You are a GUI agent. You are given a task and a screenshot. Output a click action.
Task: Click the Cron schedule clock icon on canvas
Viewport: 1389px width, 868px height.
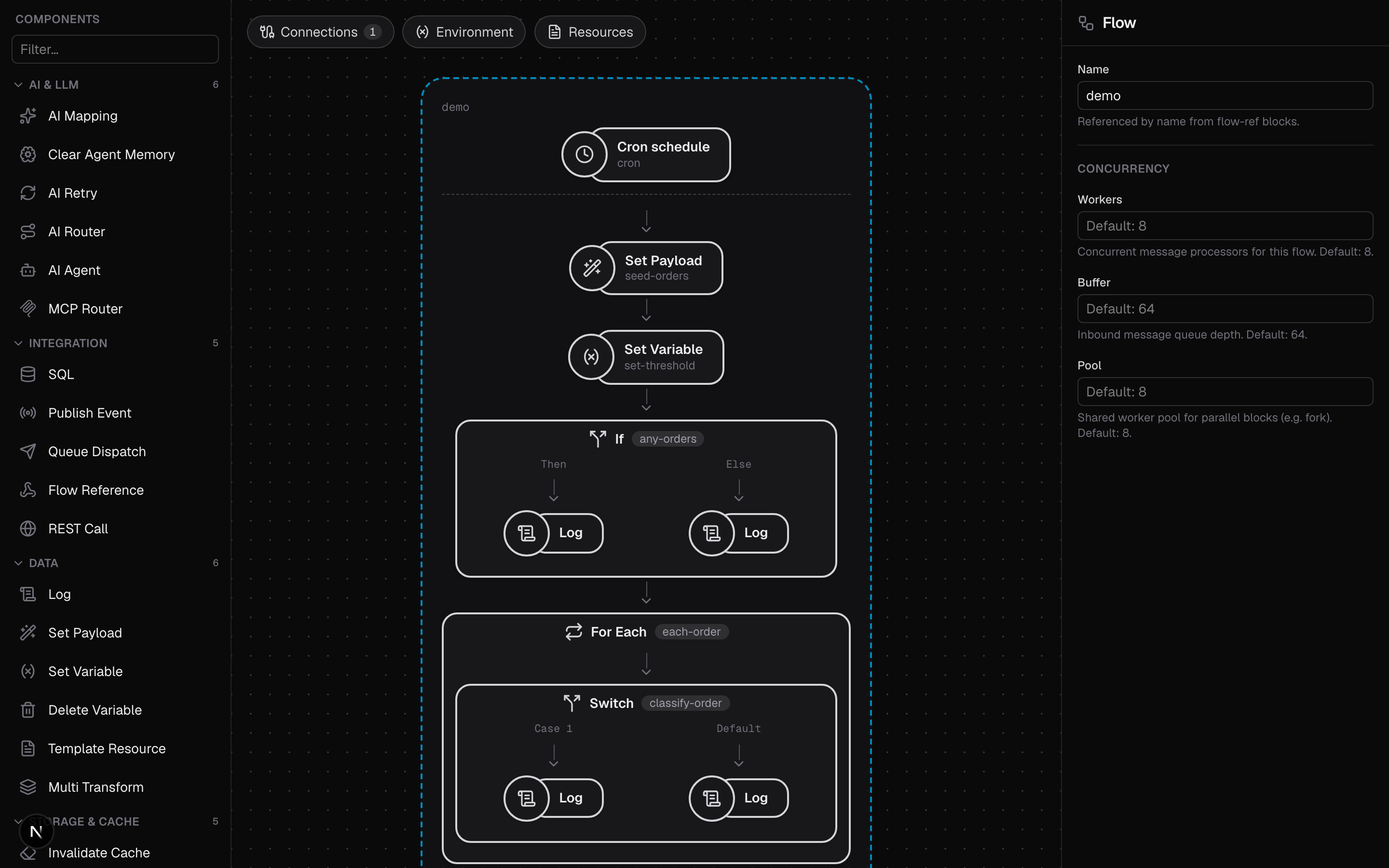[x=585, y=154]
